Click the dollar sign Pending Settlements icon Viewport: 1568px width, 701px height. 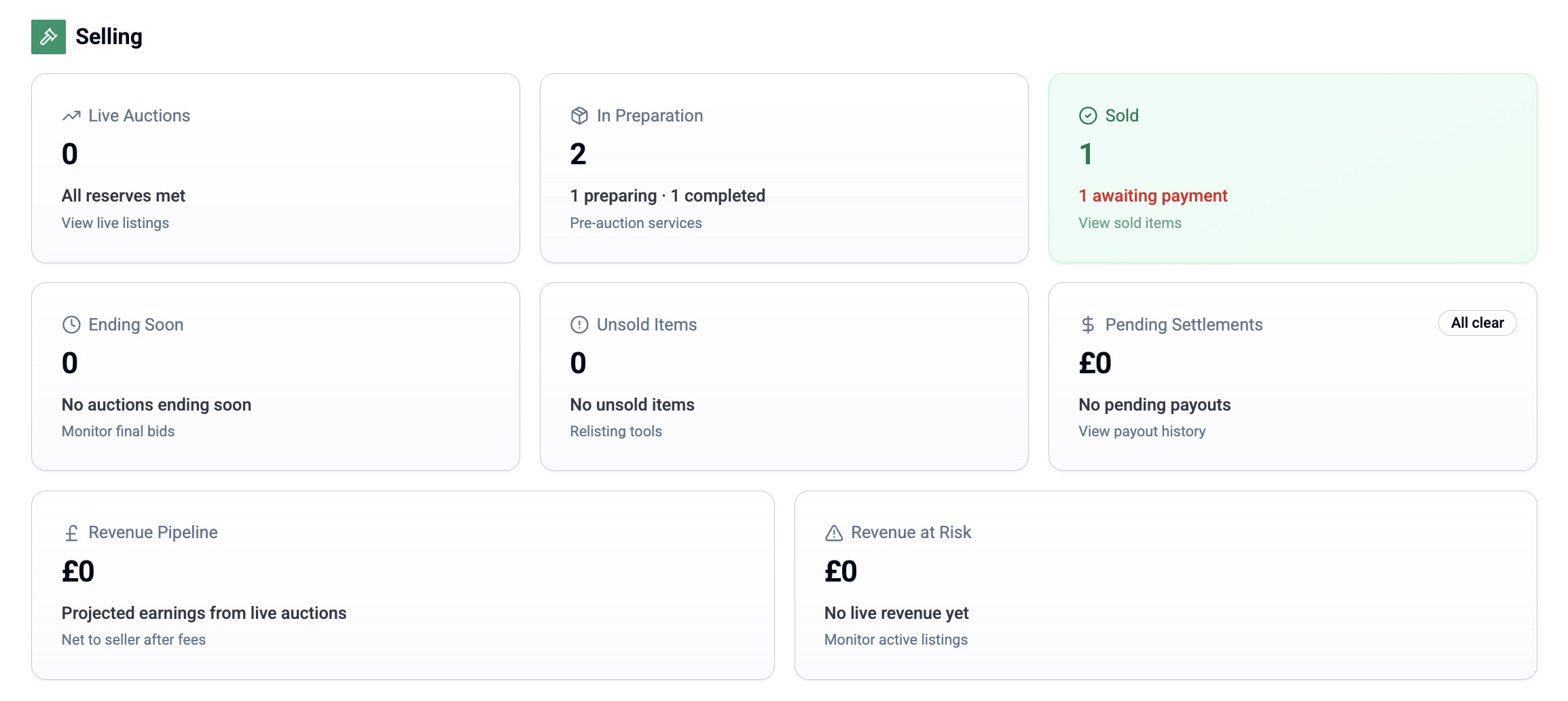coord(1088,325)
